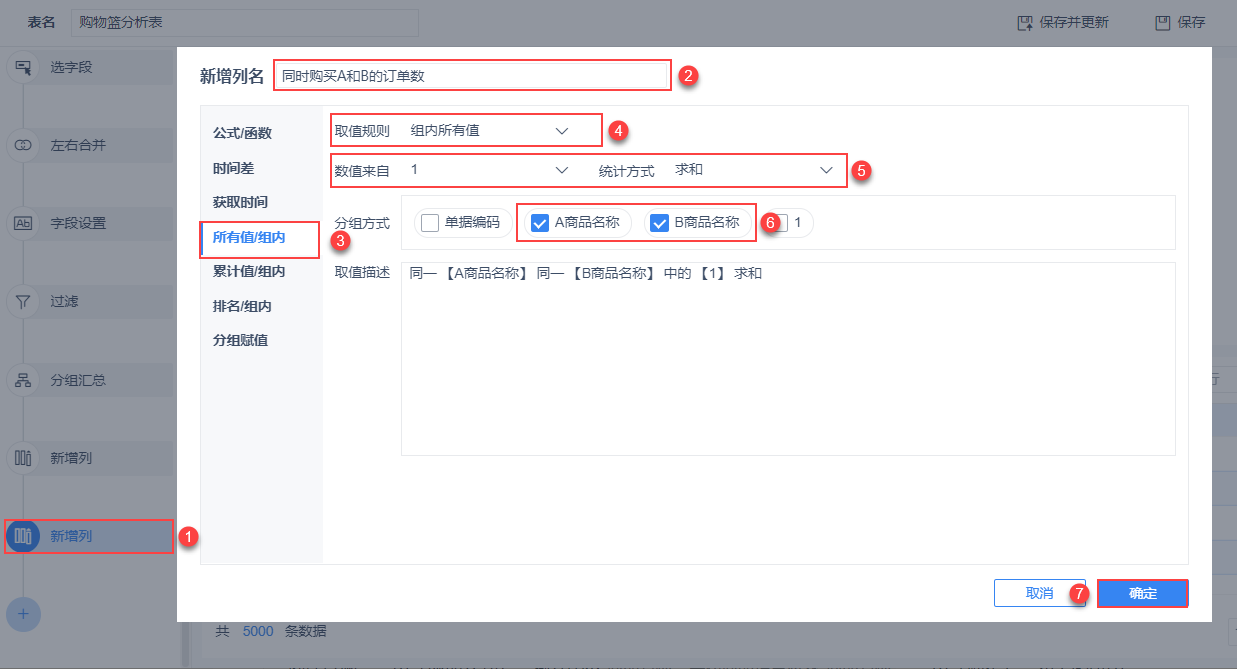Select the 排名/组内 tab
The image size is (1237, 669).
242,306
